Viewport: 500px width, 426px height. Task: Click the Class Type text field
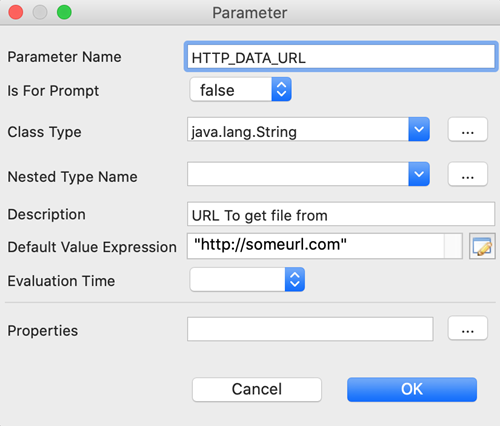[x=298, y=129]
